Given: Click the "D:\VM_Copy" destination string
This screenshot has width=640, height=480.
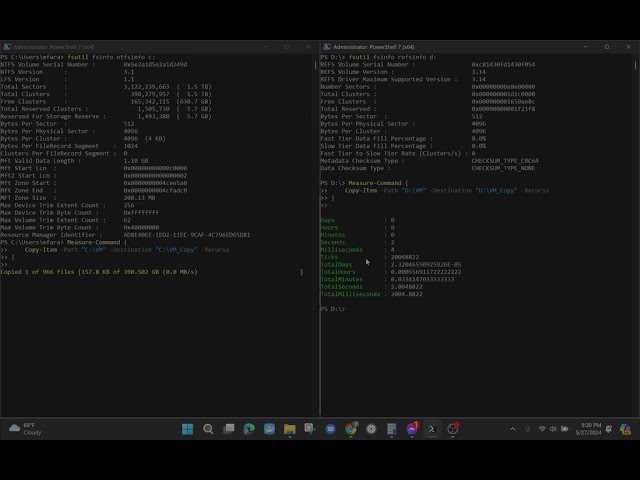Looking at the screenshot, I should pyautogui.click(x=496, y=191).
